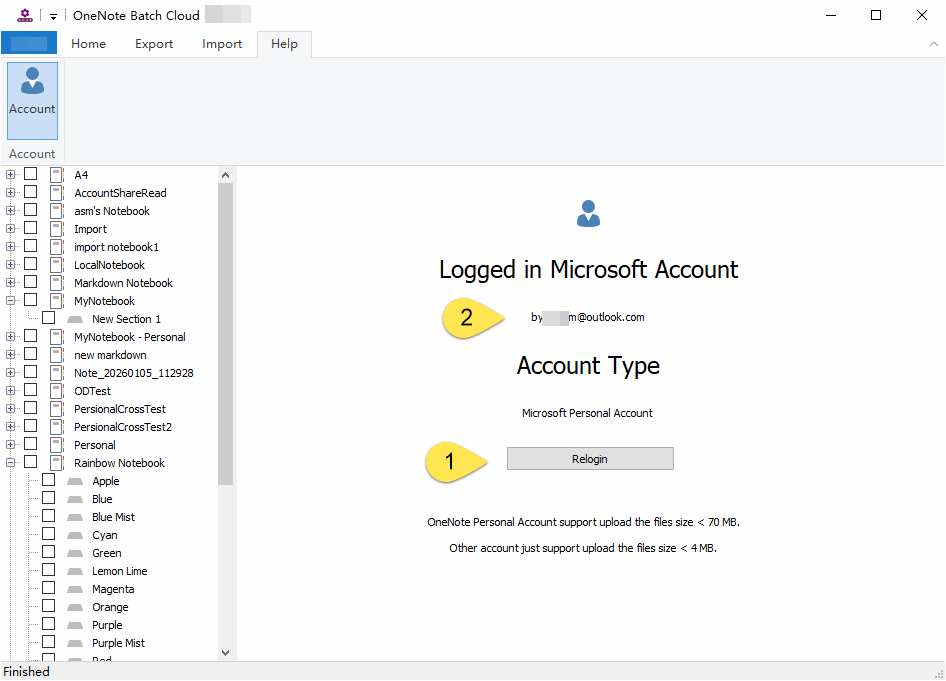Click the notebook list vertical scrollbar
946x681 pixels.
225,330
